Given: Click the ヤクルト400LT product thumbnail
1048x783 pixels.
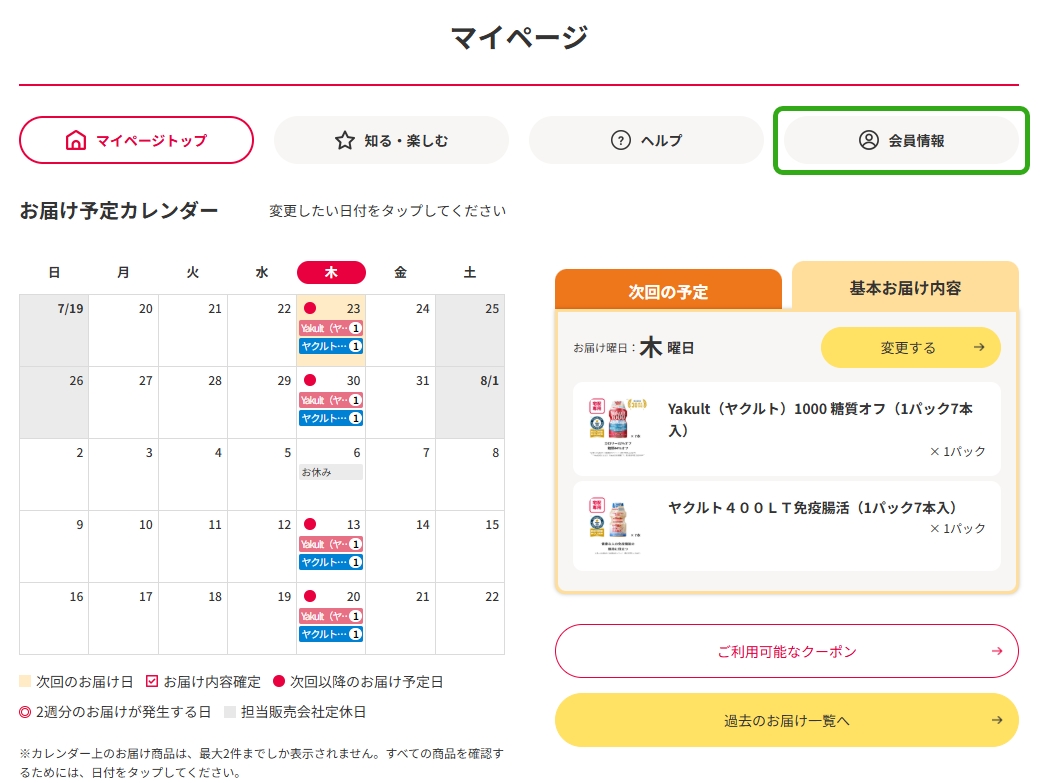Looking at the screenshot, I should [x=616, y=526].
